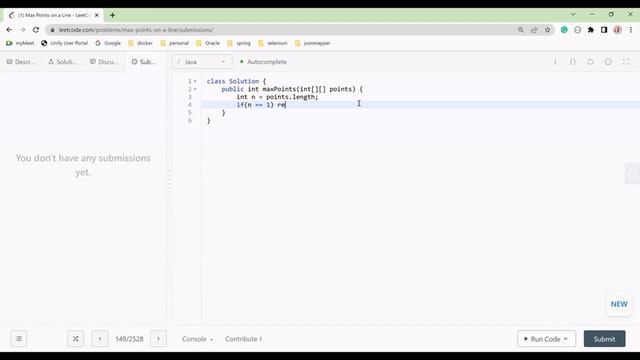Image resolution: width=640 pixels, height=360 pixels.
Task: Go back with browser back arrow
Action: click(9, 30)
